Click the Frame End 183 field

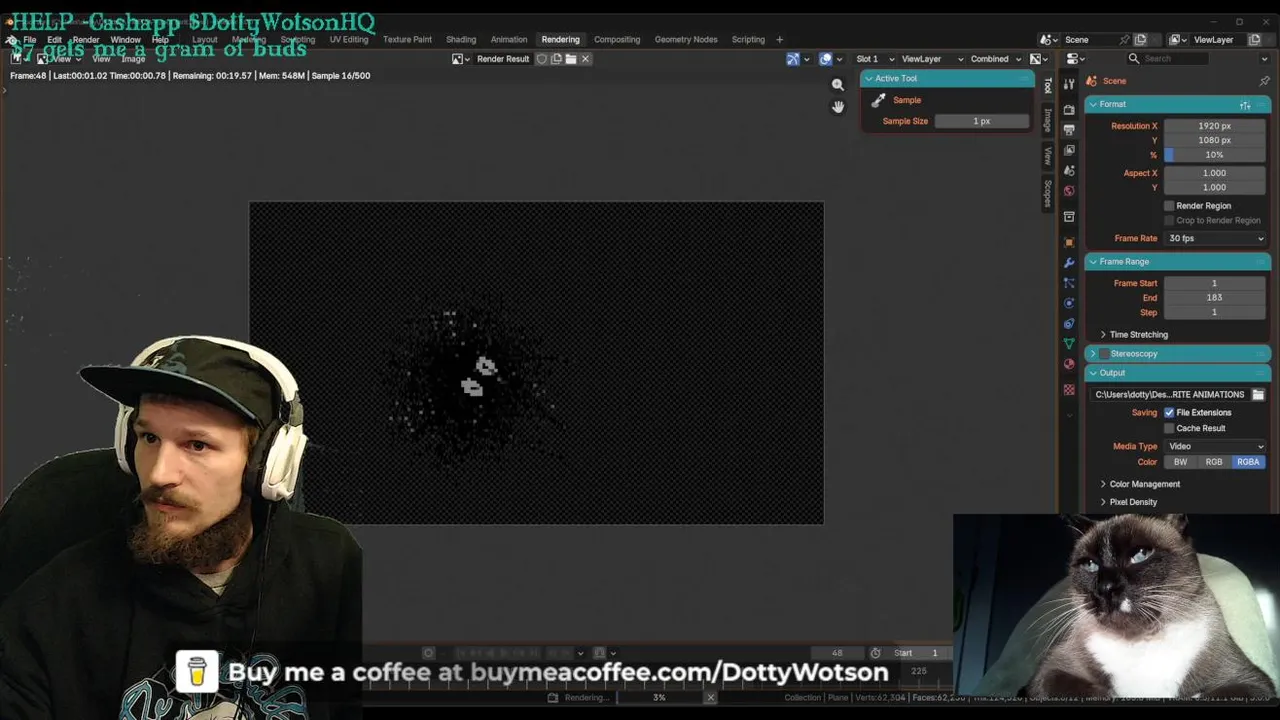[1215, 298]
